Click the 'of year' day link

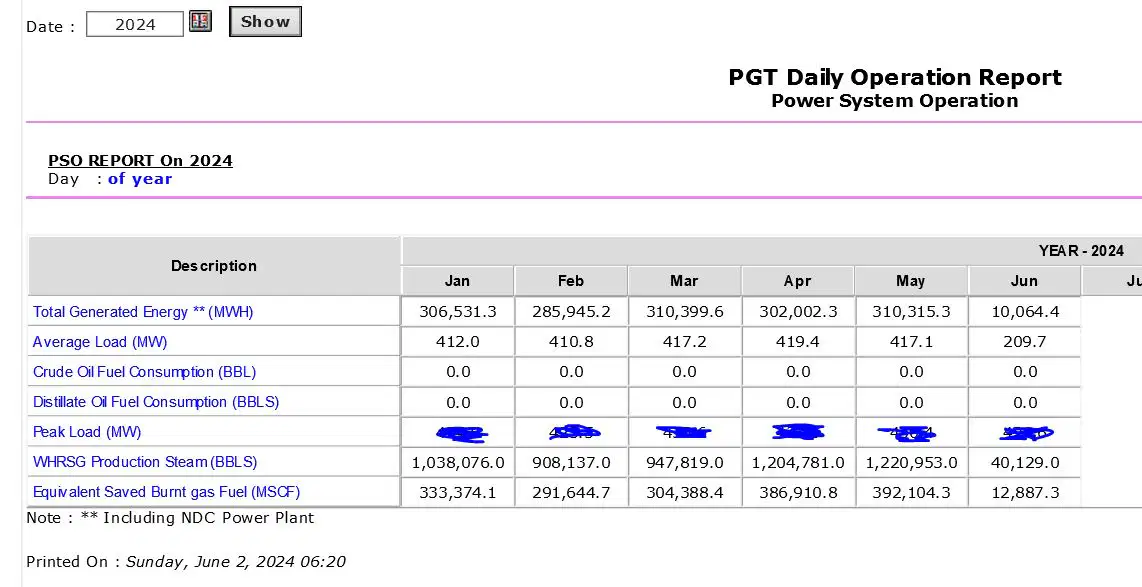click(x=140, y=179)
